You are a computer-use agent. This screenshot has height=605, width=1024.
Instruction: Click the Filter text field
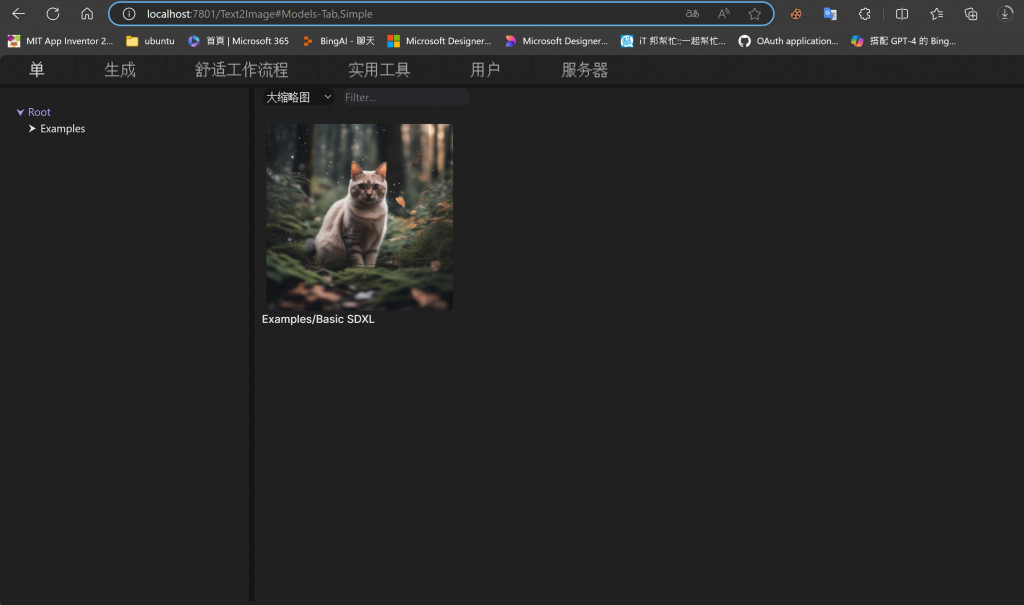(x=404, y=97)
